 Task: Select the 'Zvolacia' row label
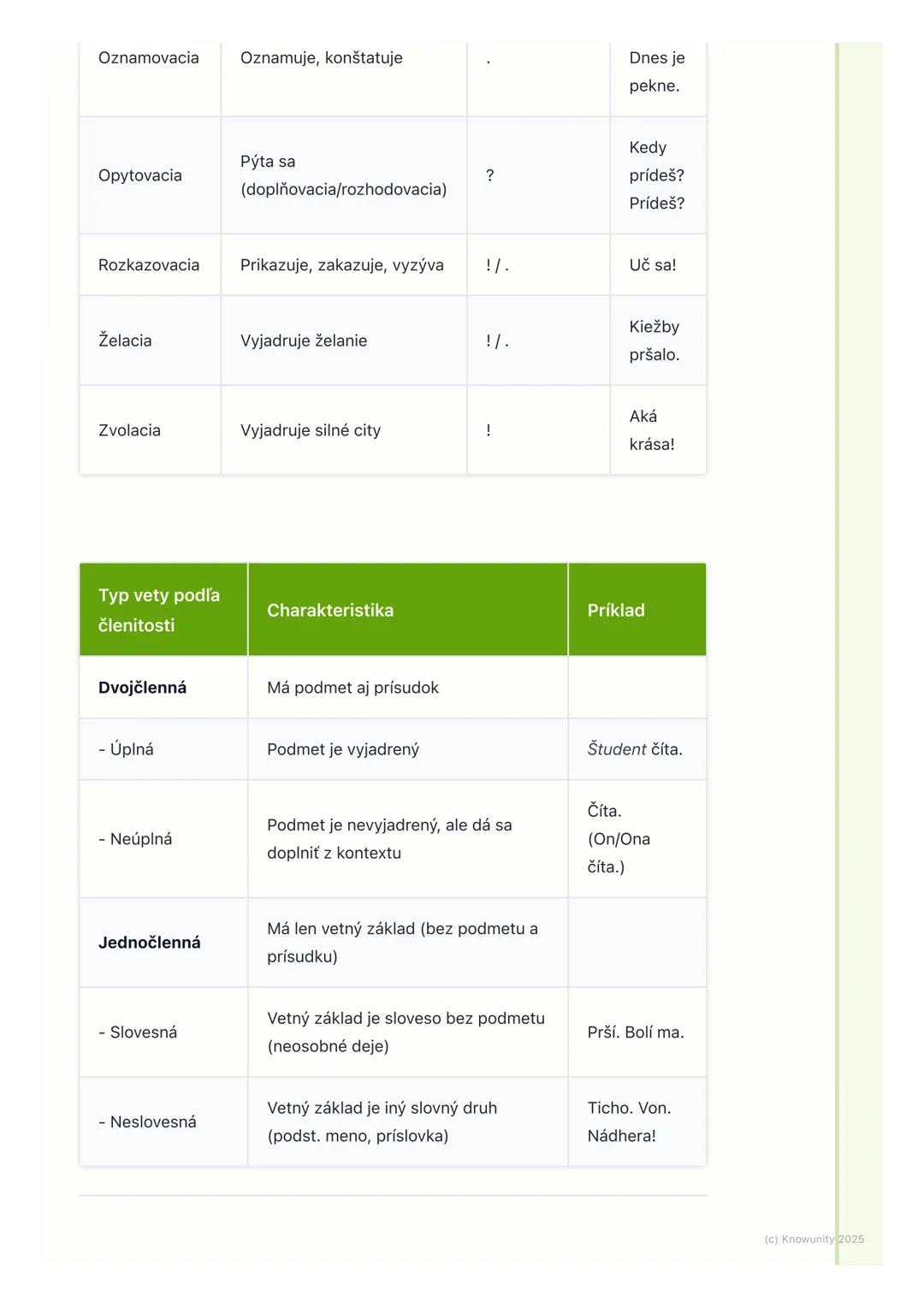[129, 430]
